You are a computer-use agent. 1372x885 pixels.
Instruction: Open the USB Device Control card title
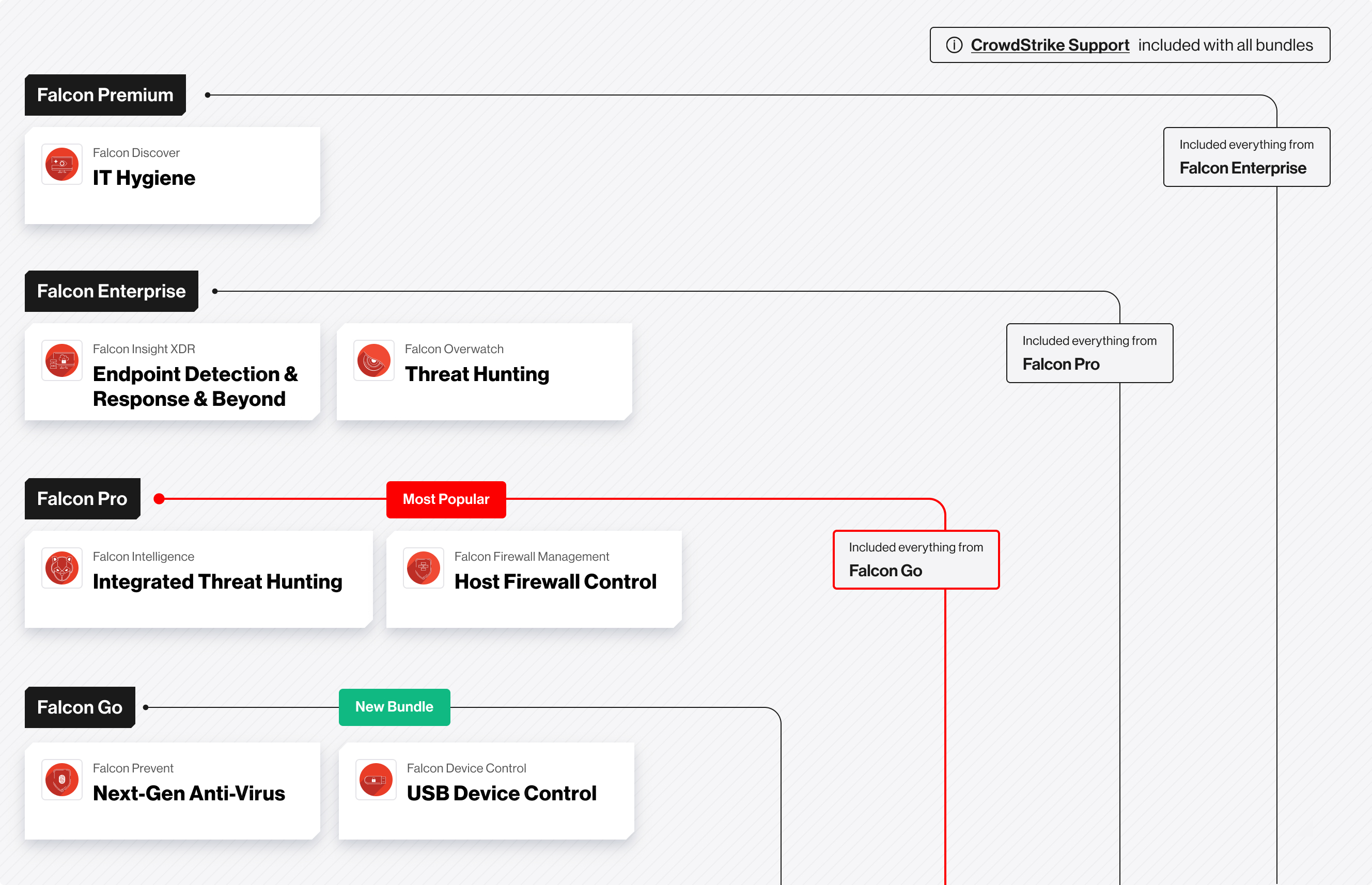pyautogui.click(x=502, y=794)
